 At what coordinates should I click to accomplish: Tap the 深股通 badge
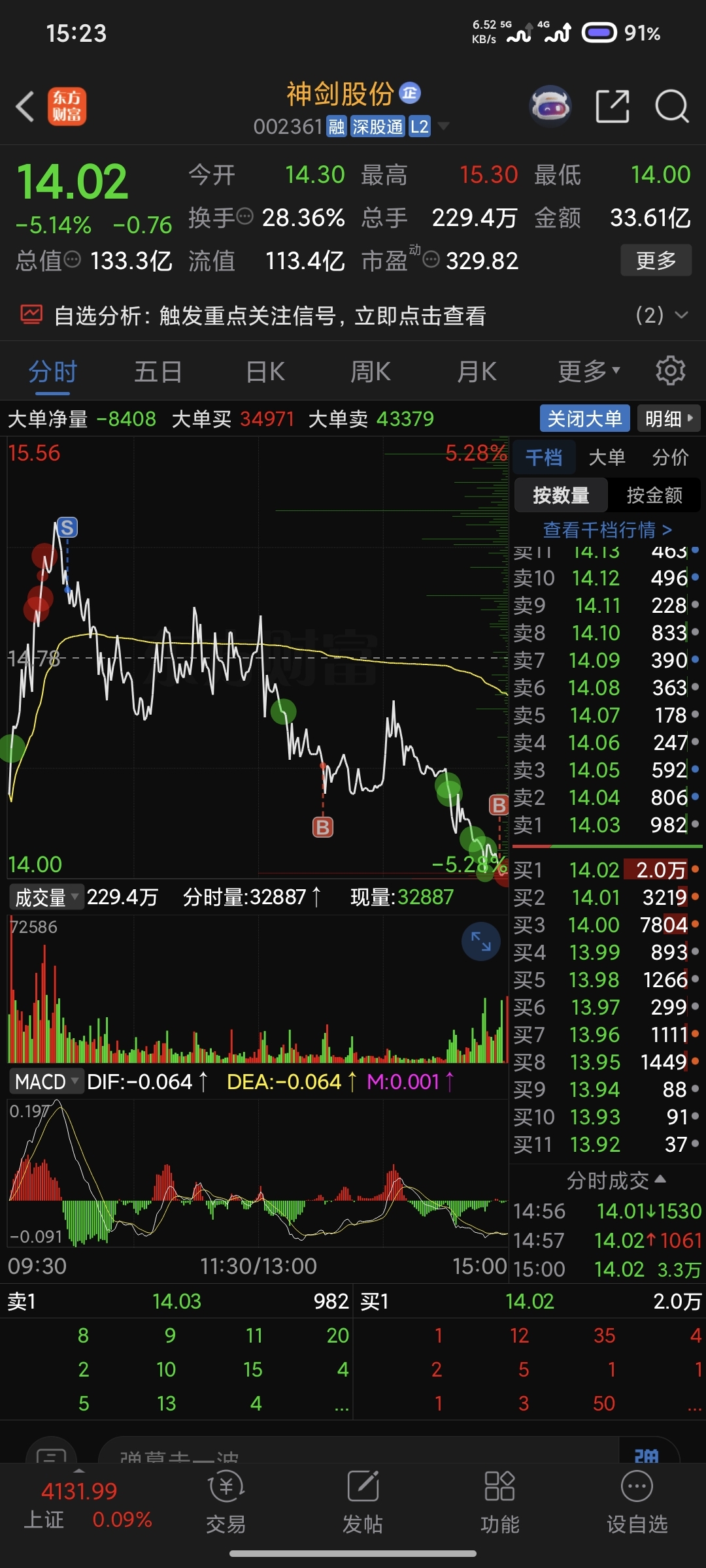point(377,126)
